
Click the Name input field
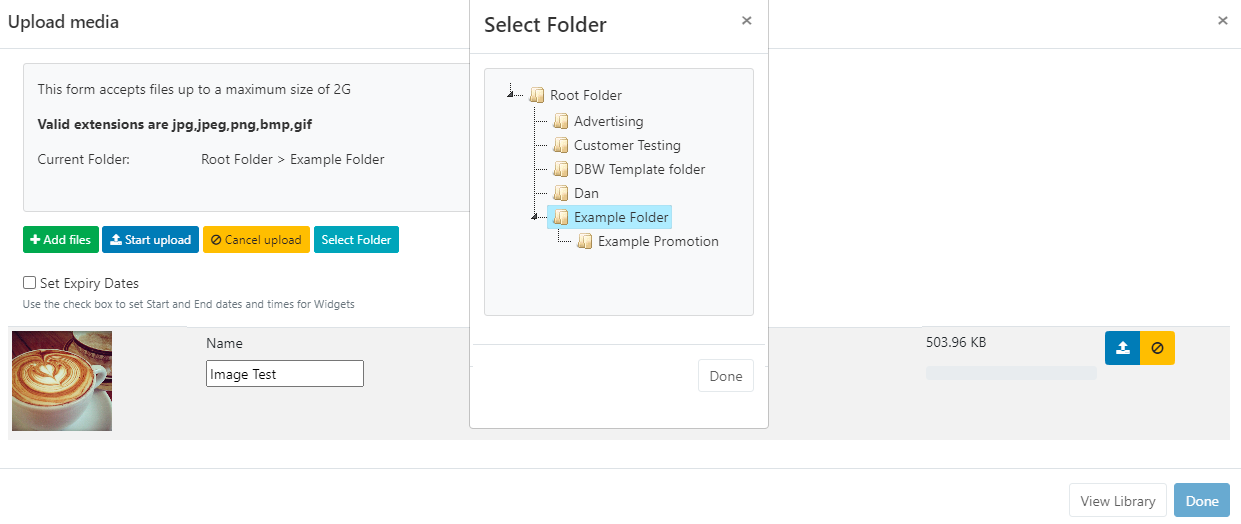285,374
